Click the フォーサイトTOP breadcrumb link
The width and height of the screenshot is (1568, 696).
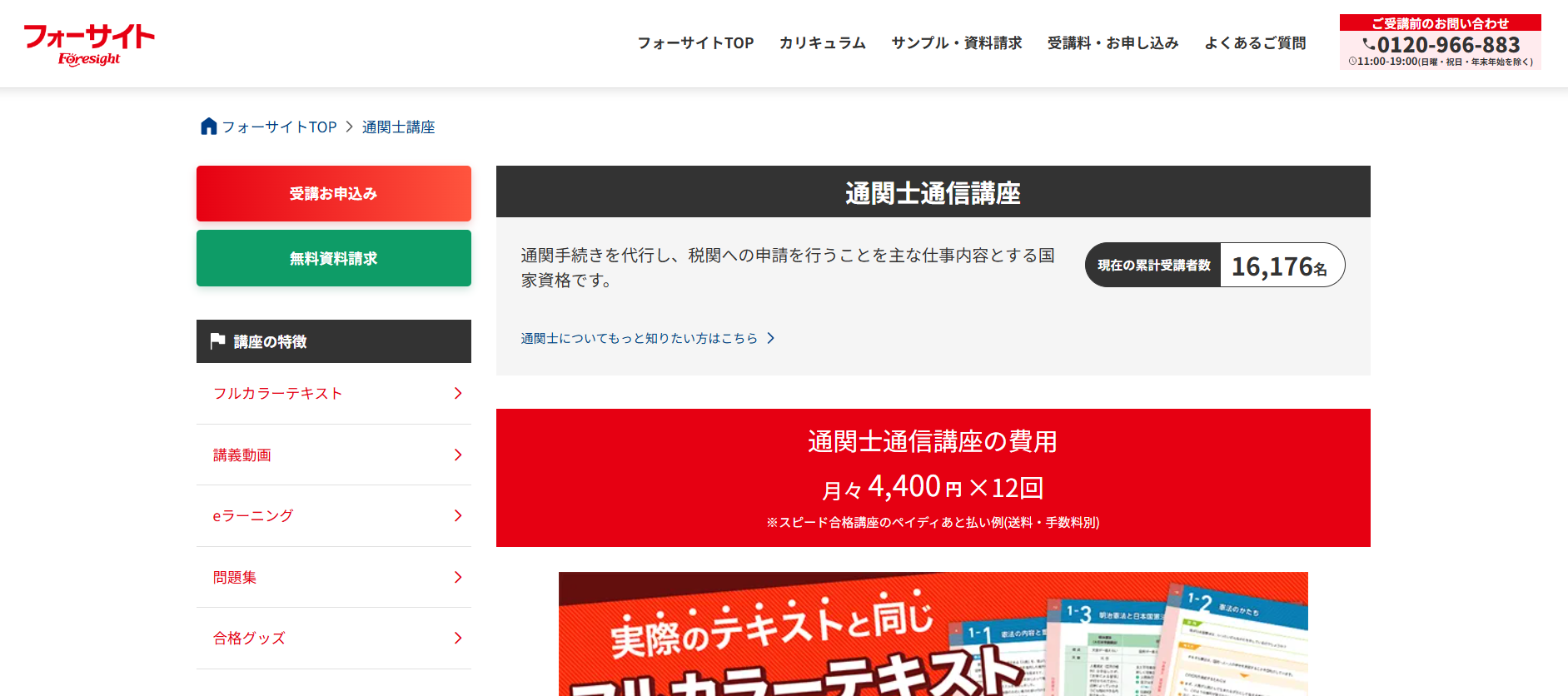[x=279, y=127]
